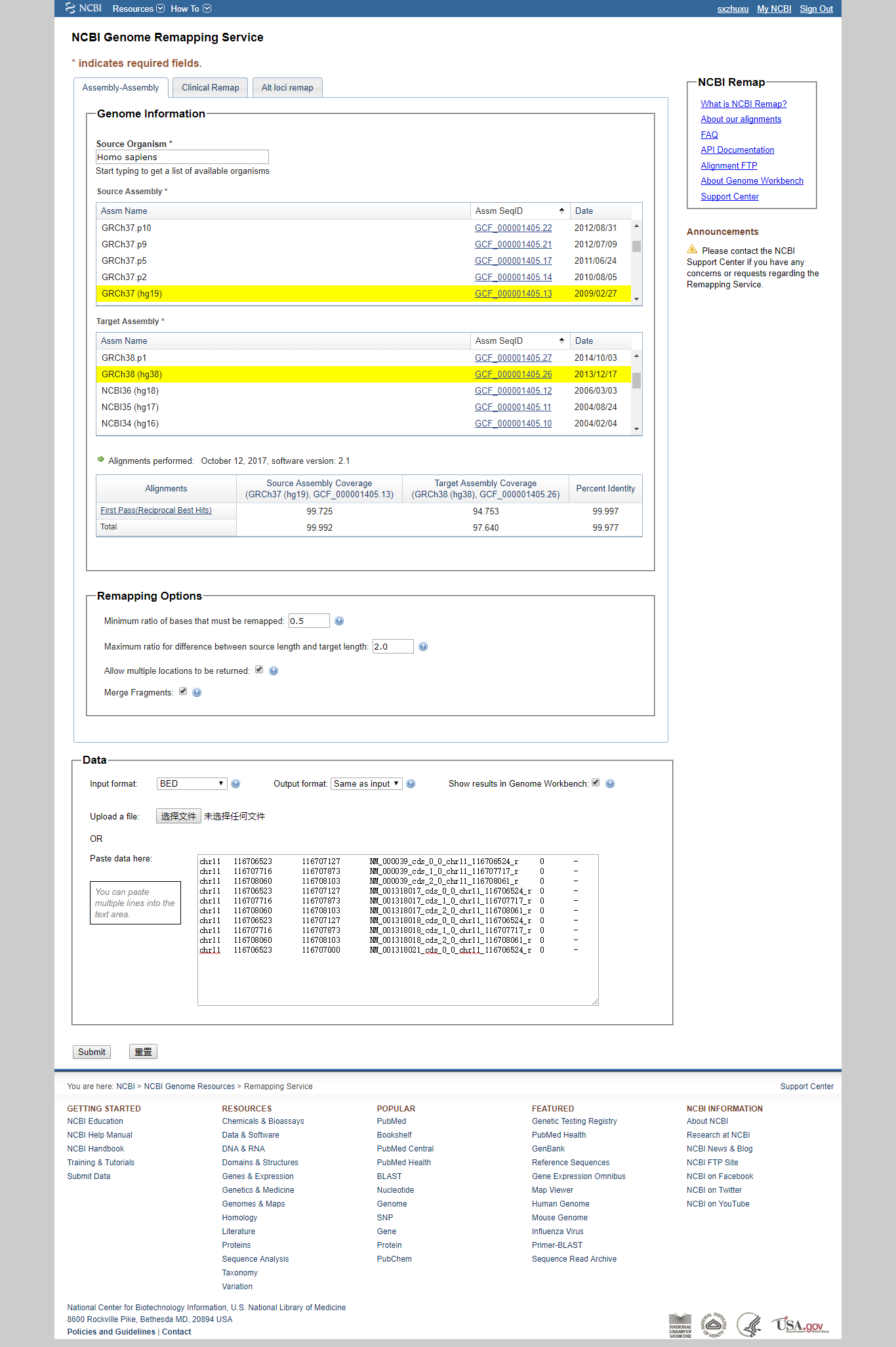Open the Resources dropdown menu
The height and width of the screenshot is (1347, 896).
(x=138, y=9)
